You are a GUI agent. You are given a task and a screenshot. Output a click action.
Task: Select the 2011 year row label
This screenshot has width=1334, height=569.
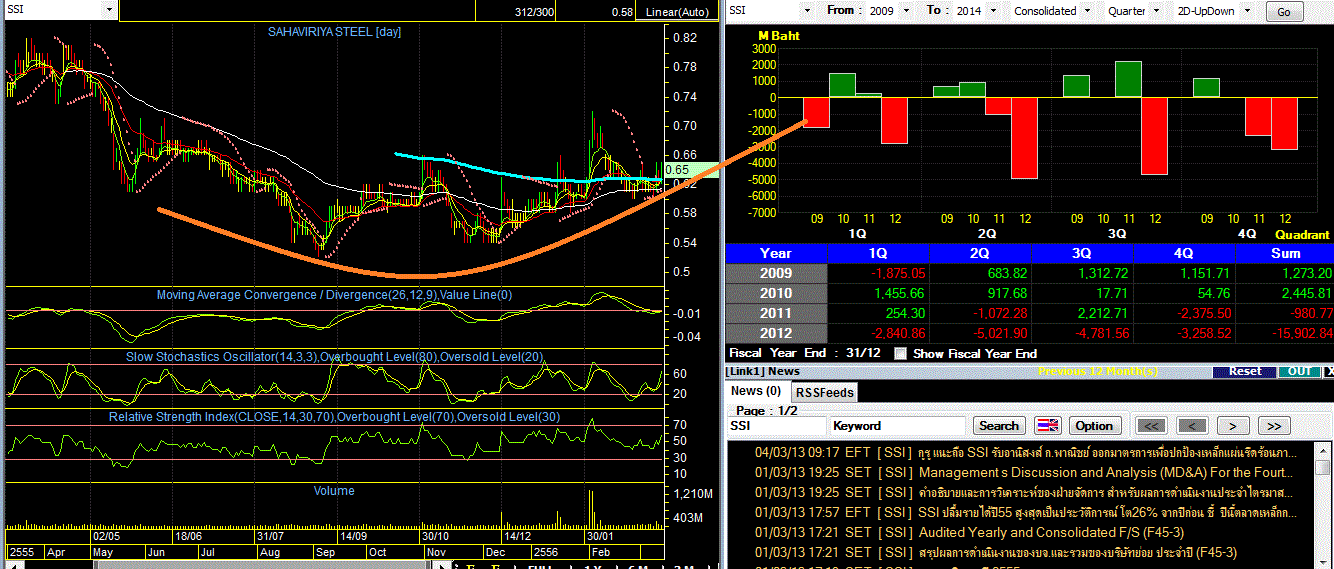(x=776, y=313)
